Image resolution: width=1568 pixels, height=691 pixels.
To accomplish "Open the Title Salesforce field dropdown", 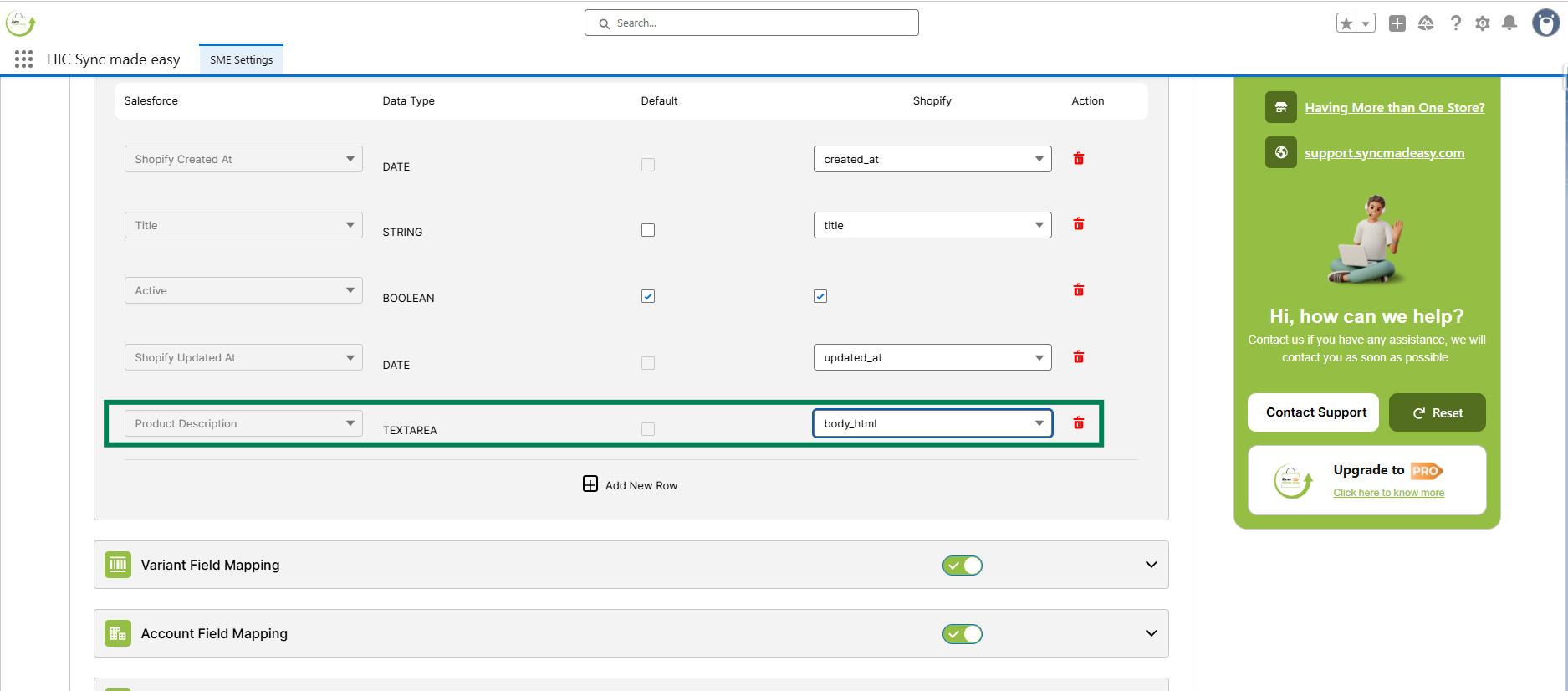I will coord(243,225).
